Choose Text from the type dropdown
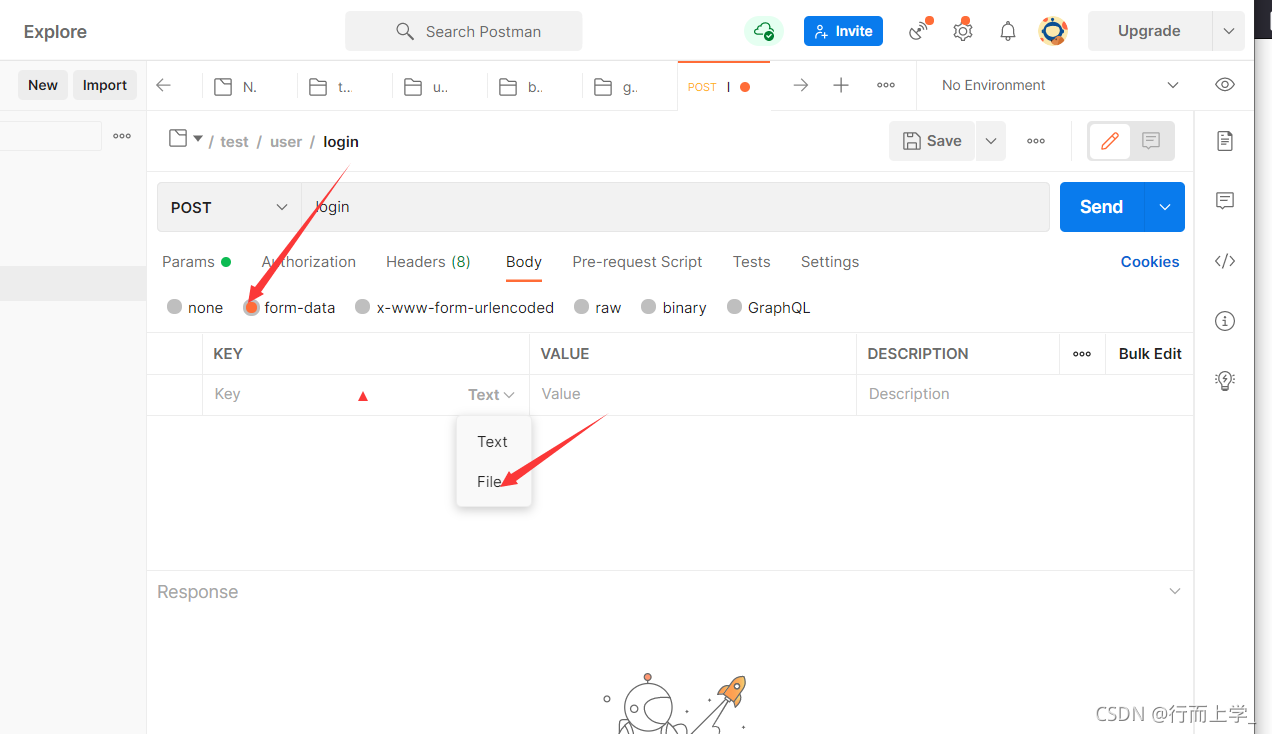This screenshot has width=1272, height=734. tap(493, 441)
